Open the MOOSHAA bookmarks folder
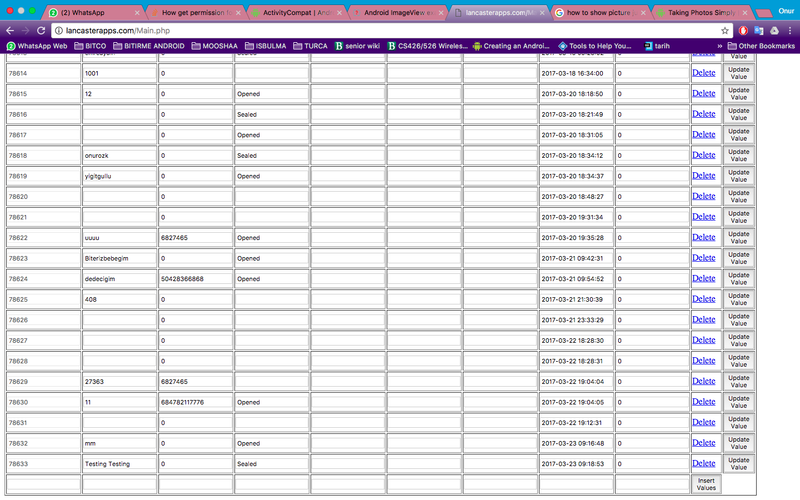 click(x=215, y=46)
